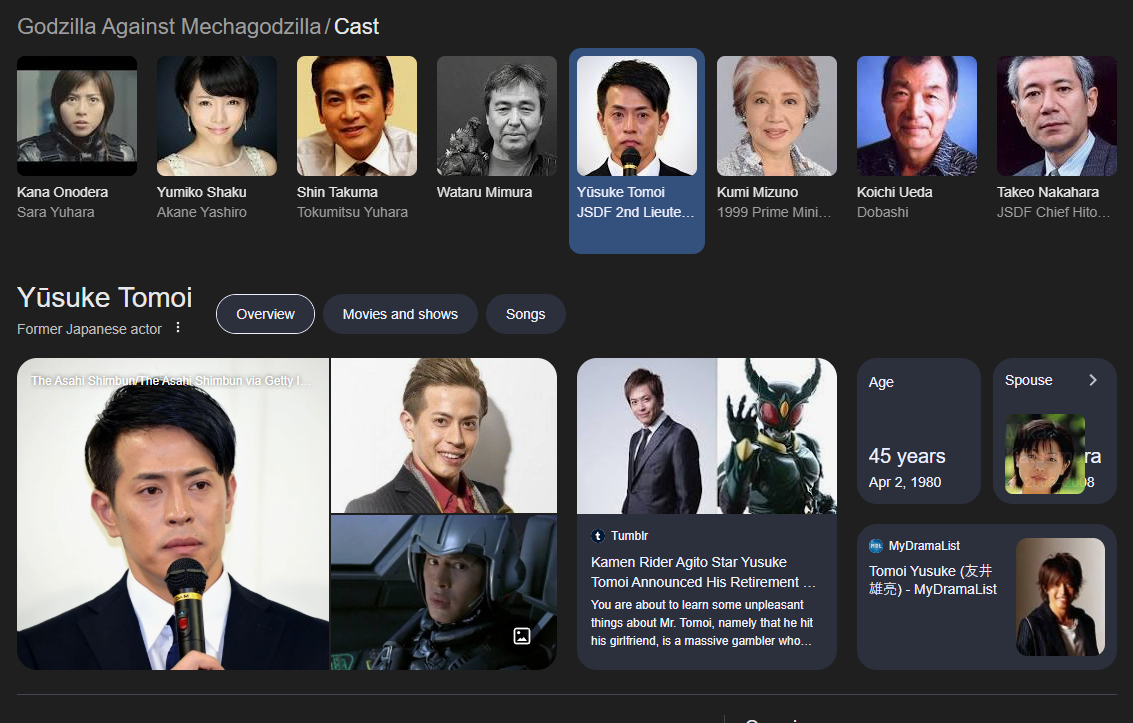This screenshot has height=723, width=1133.
Task: Click the Age card showing 45 years
Action: [x=918, y=431]
